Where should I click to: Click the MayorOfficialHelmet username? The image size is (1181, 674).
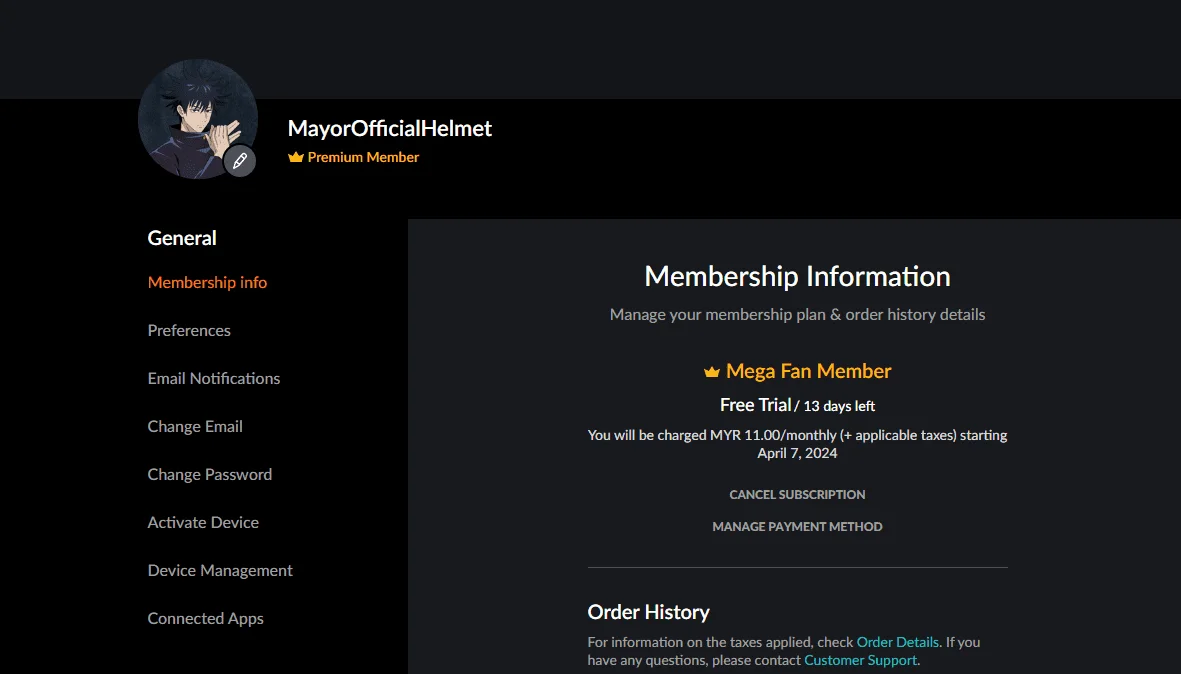(389, 129)
